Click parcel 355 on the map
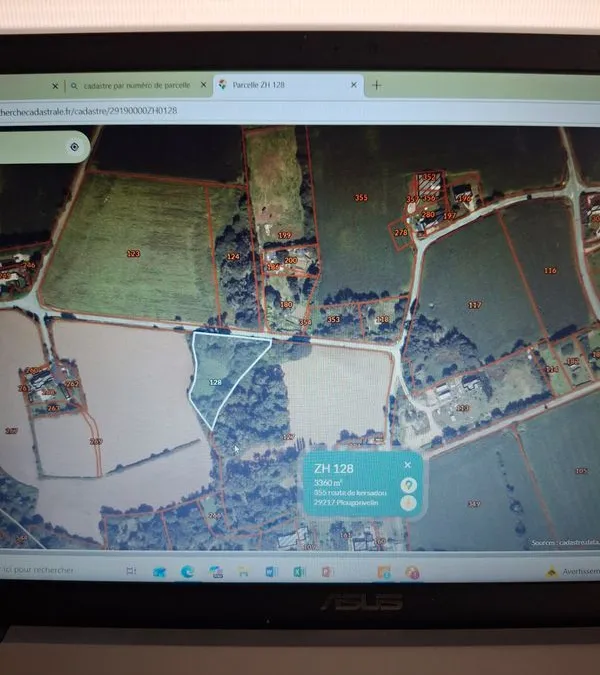The height and width of the screenshot is (675, 600). pos(361,197)
